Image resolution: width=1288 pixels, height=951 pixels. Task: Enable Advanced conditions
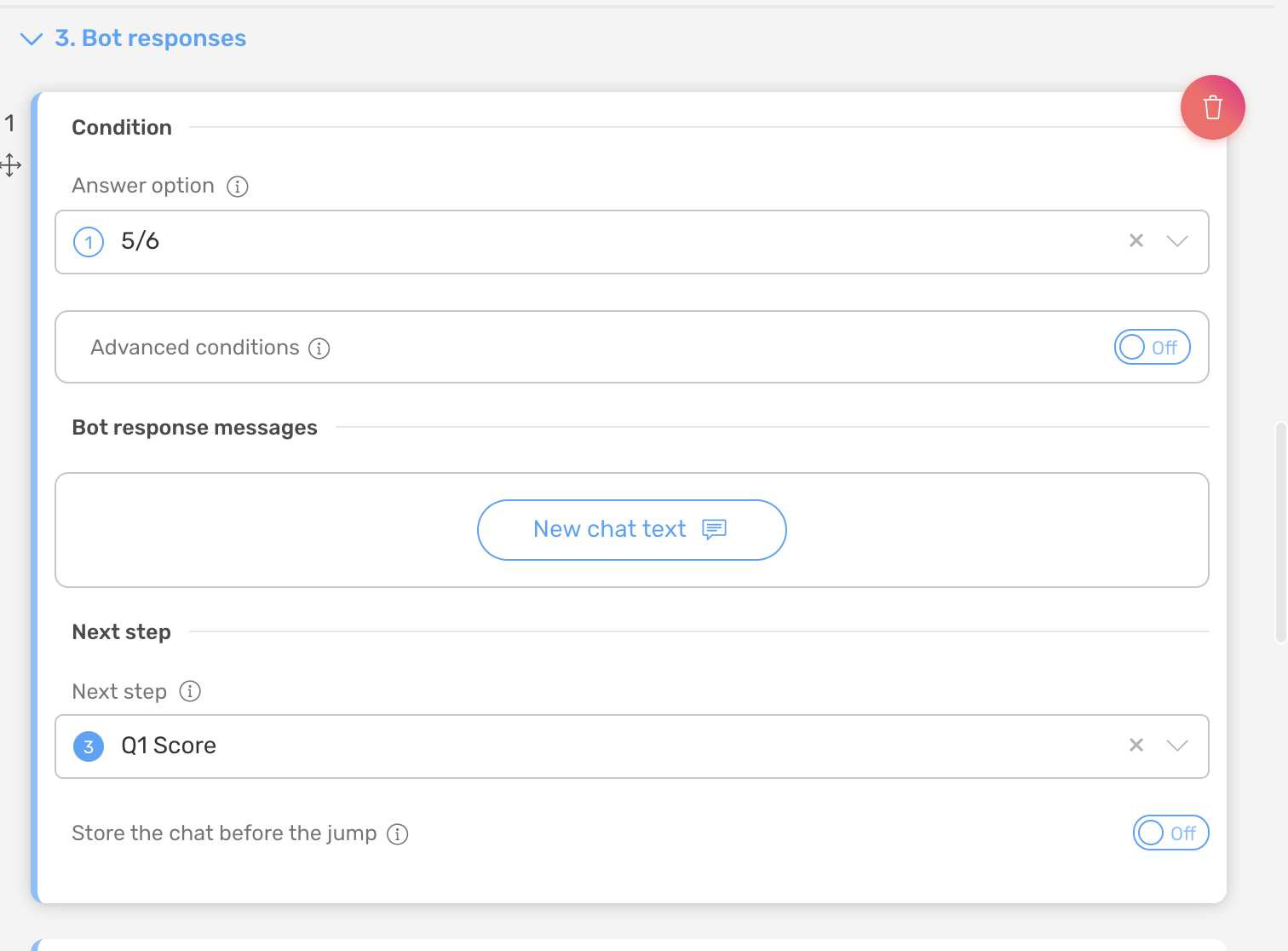coord(1152,347)
